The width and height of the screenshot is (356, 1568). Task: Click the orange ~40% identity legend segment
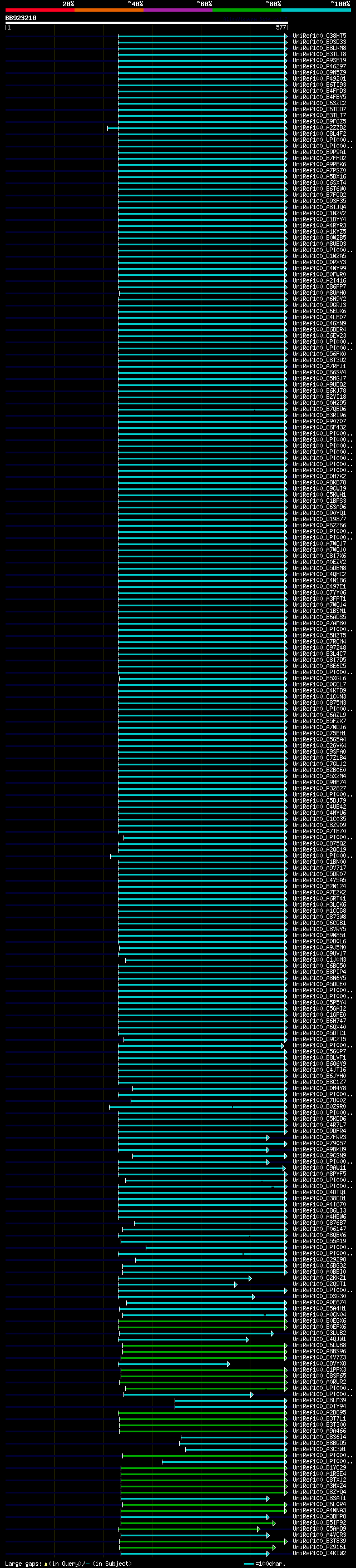point(109,10)
